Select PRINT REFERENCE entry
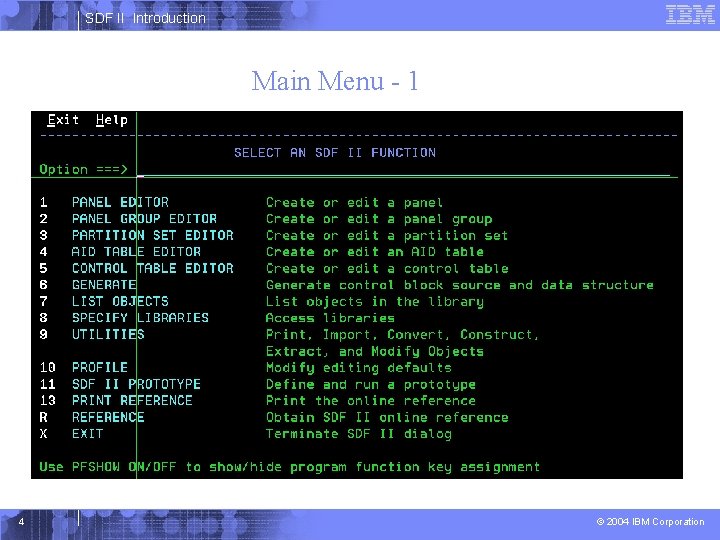The height and width of the screenshot is (540, 720). click(x=132, y=401)
